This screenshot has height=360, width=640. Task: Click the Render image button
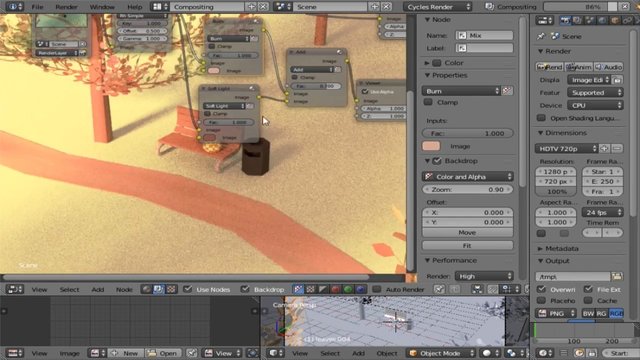549,67
